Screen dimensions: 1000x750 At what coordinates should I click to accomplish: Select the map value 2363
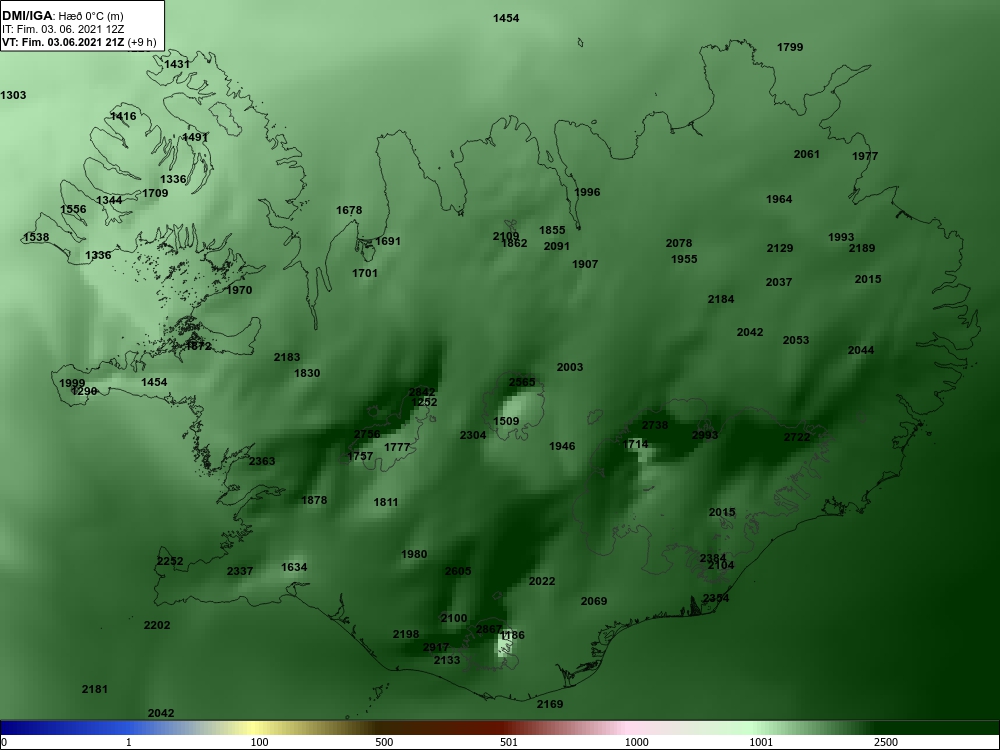pos(262,461)
